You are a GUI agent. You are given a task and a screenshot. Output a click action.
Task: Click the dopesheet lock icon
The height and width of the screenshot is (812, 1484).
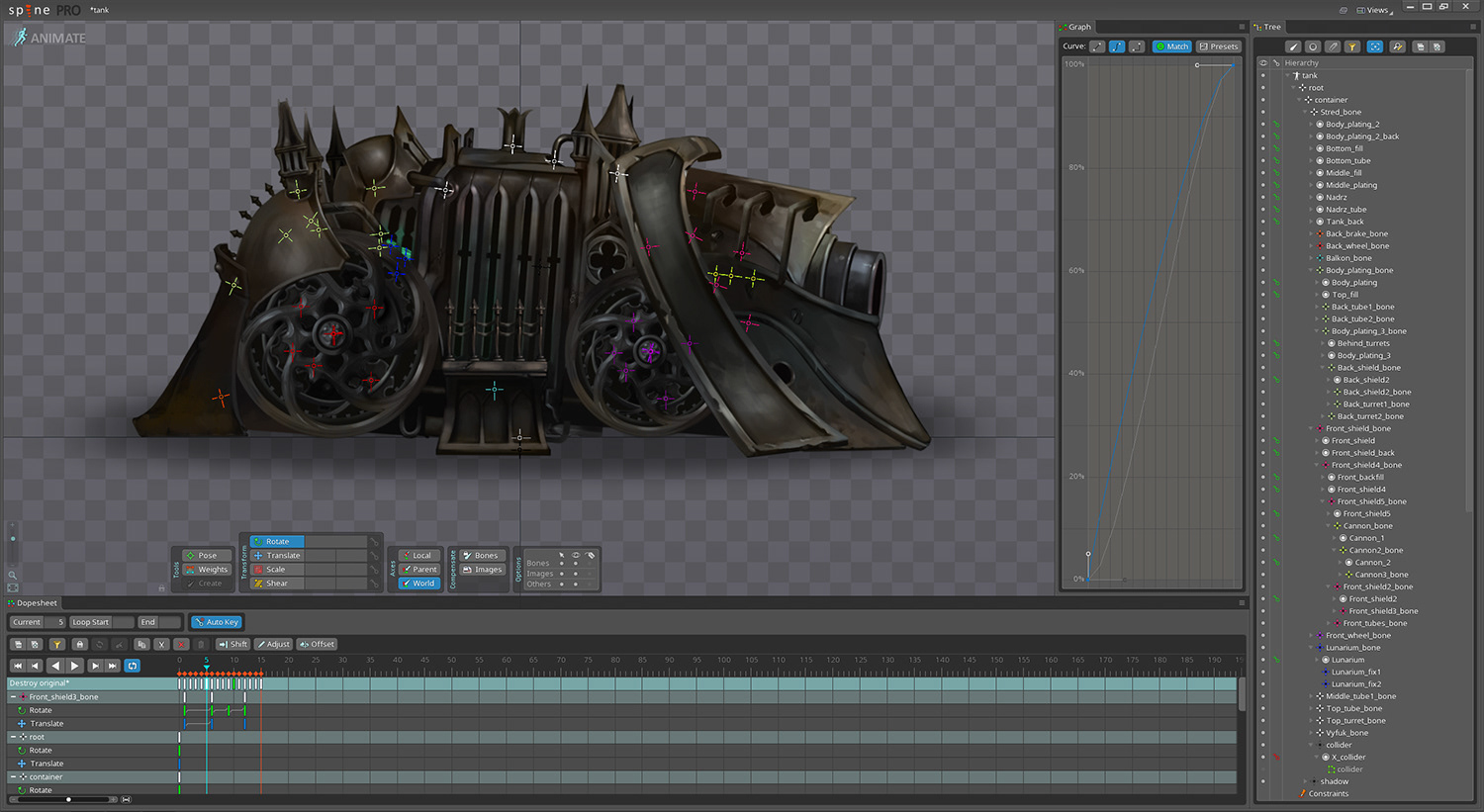click(x=80, y=645)
